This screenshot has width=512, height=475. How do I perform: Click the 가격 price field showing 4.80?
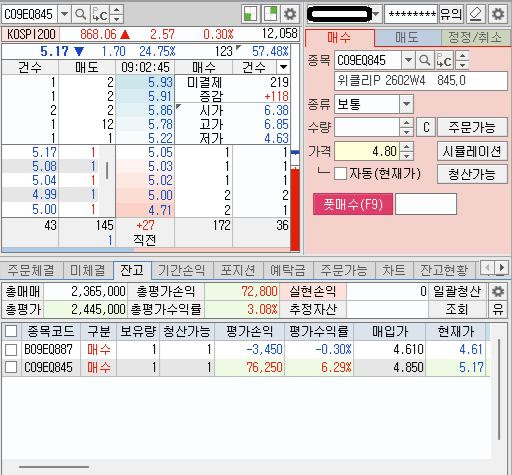click(367, 151)
